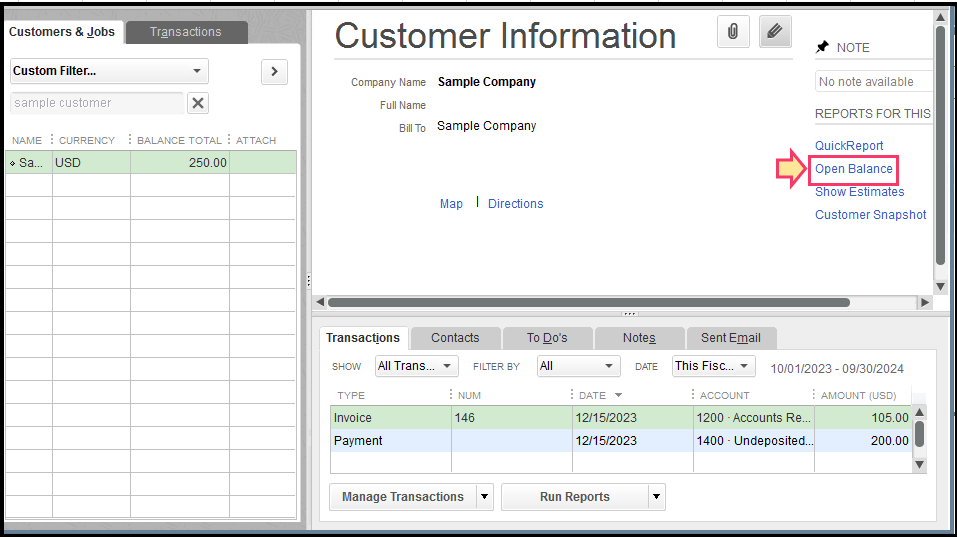Click transactions list scrollbar down arrow

[920, 465]
